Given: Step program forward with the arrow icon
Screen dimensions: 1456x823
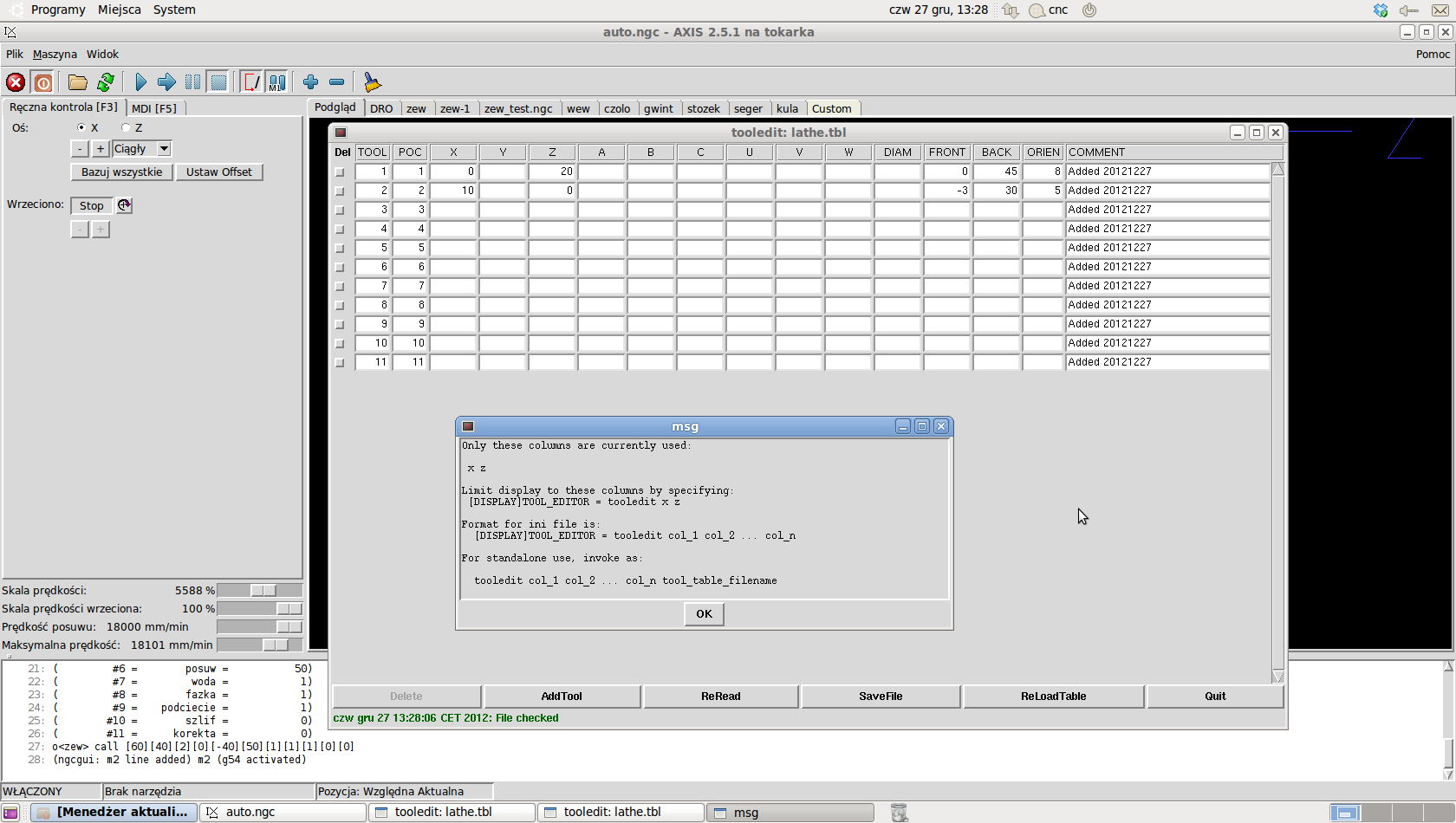Looking at the screenshot, I should click(166, 82).
